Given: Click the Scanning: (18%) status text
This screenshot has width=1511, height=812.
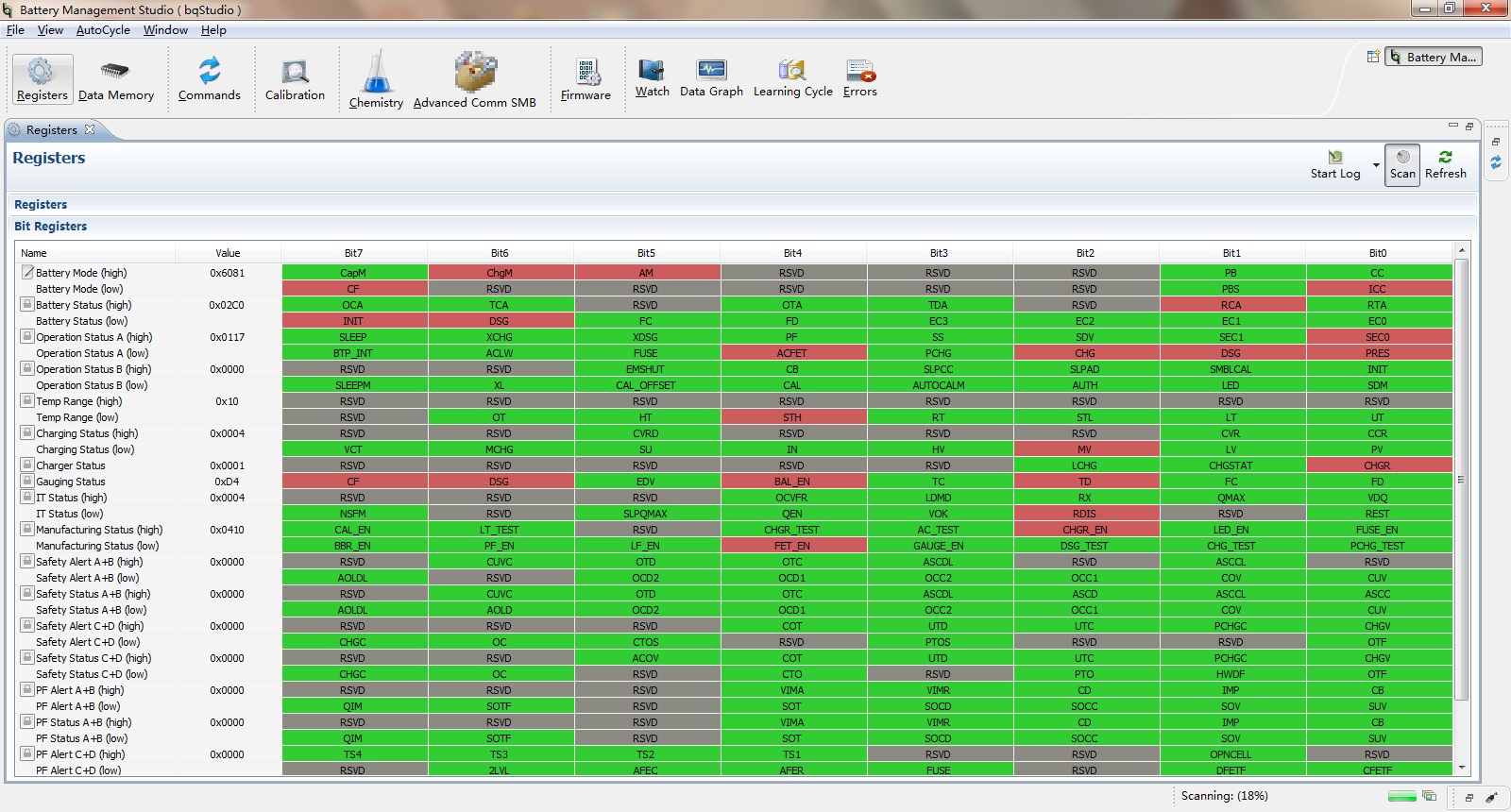Looking at the screenshot, I should (1224, 796).
